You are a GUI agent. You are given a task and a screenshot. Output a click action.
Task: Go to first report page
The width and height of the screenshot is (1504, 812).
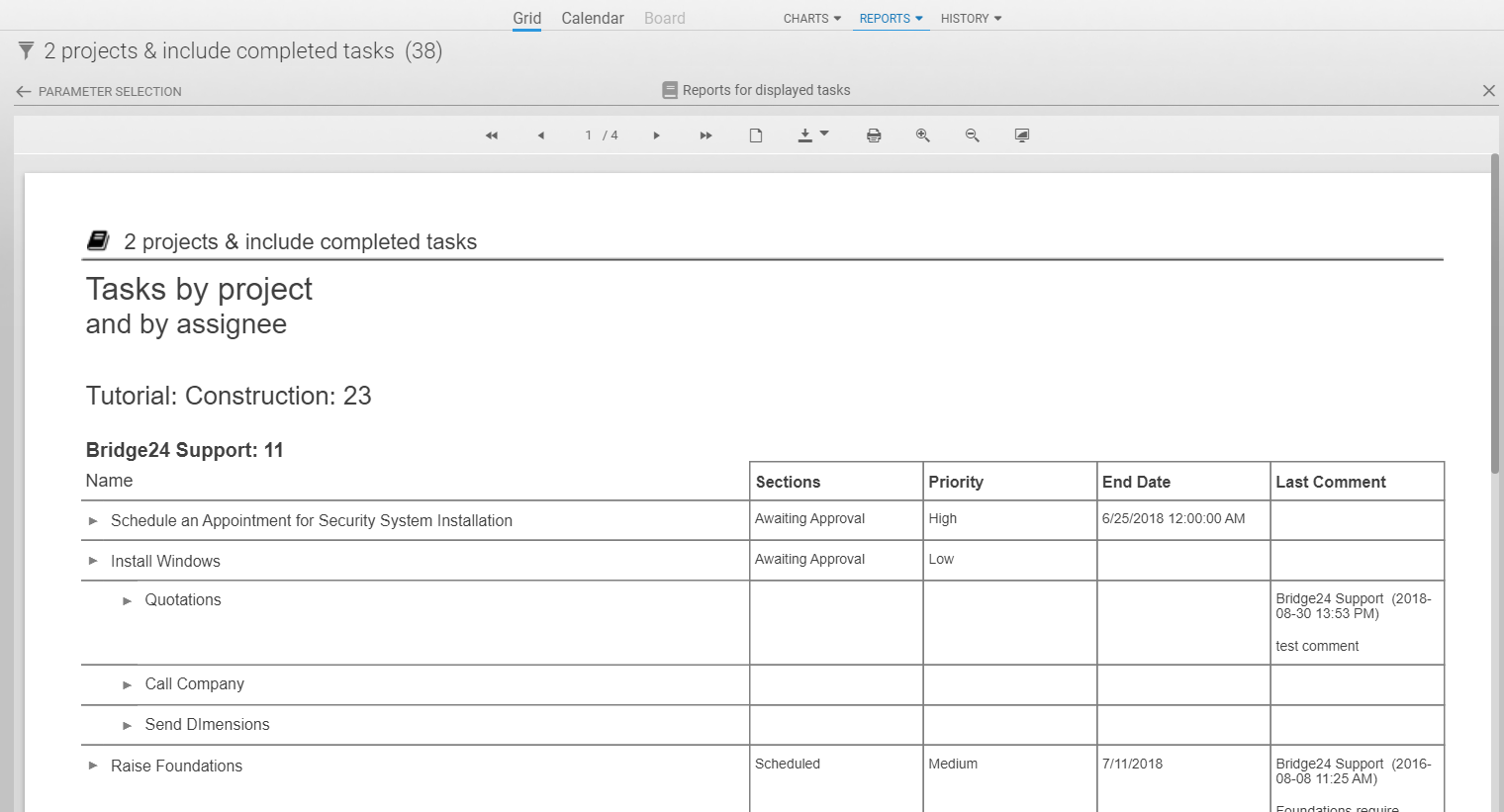click(492, 135)
